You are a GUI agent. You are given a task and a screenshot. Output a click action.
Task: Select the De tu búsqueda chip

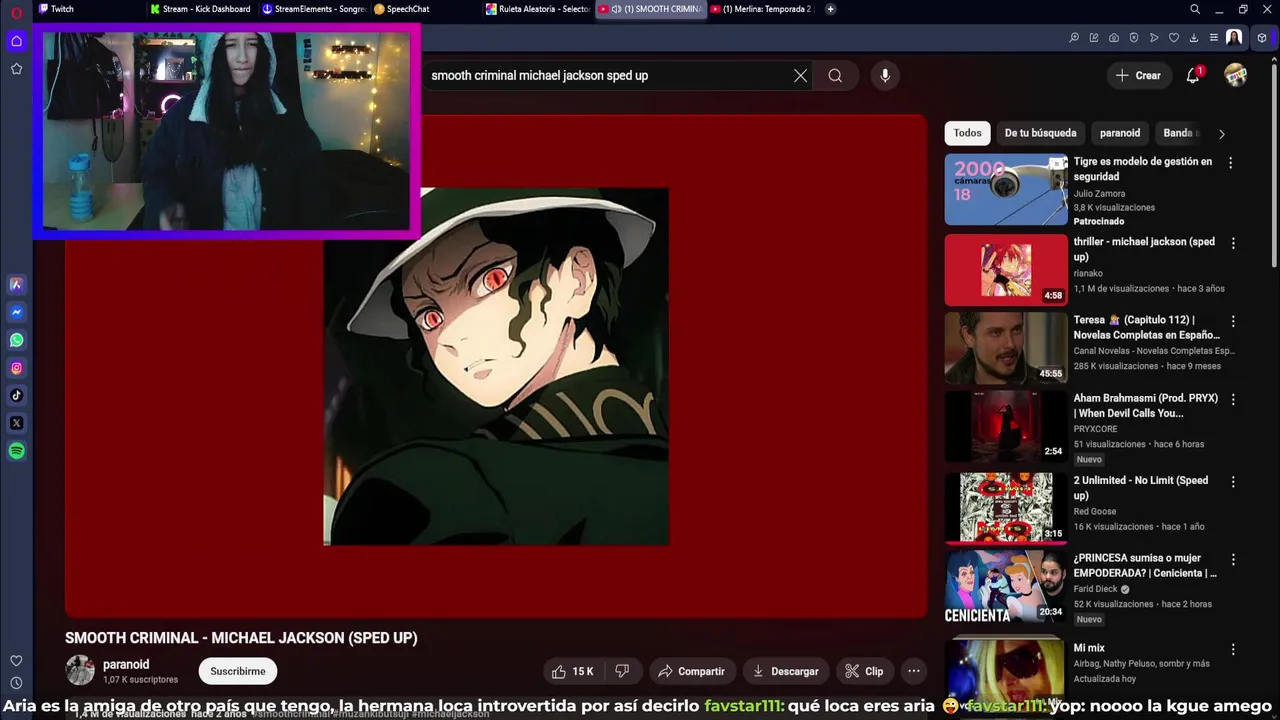coord(1040,133)
